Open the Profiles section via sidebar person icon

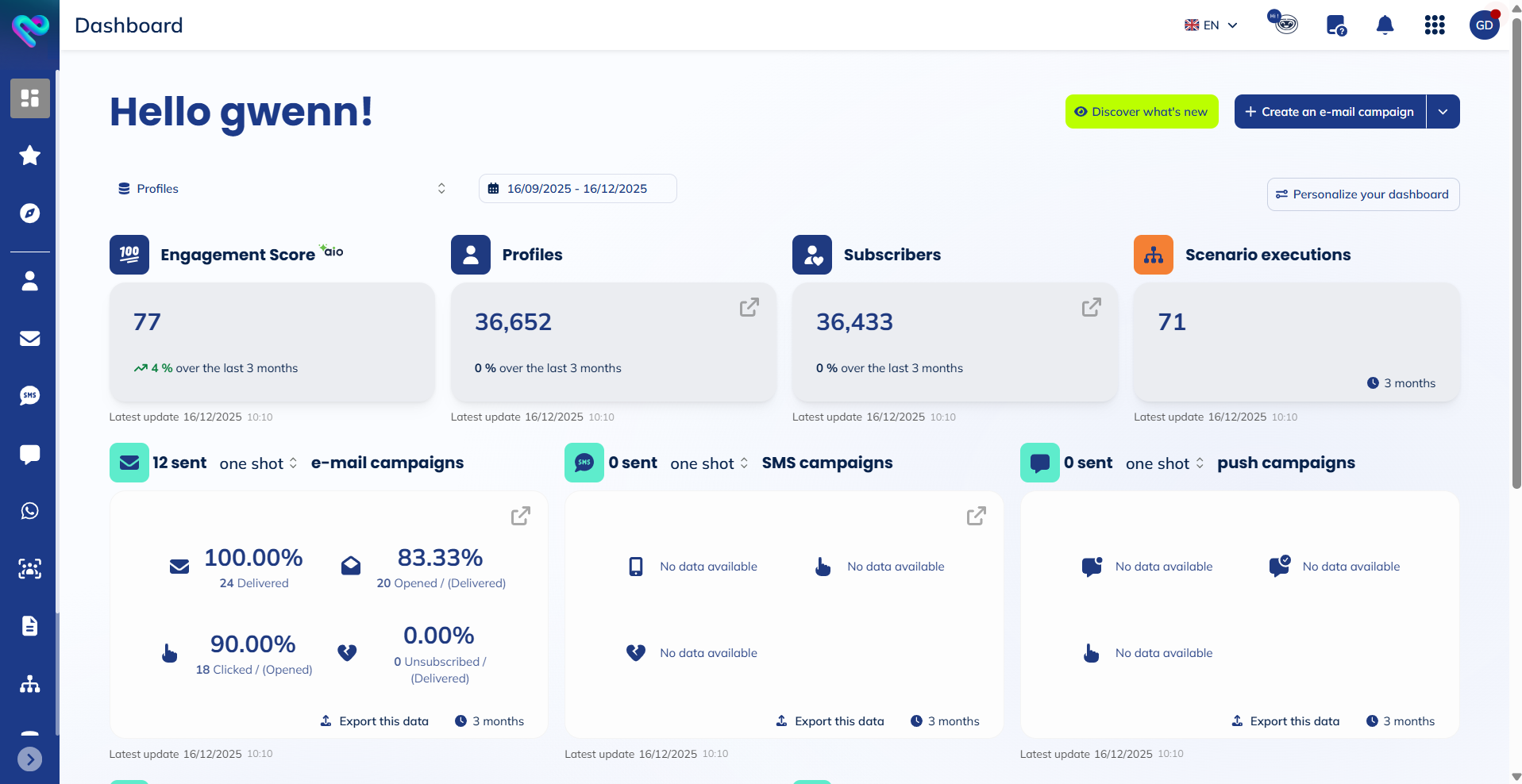29,281
